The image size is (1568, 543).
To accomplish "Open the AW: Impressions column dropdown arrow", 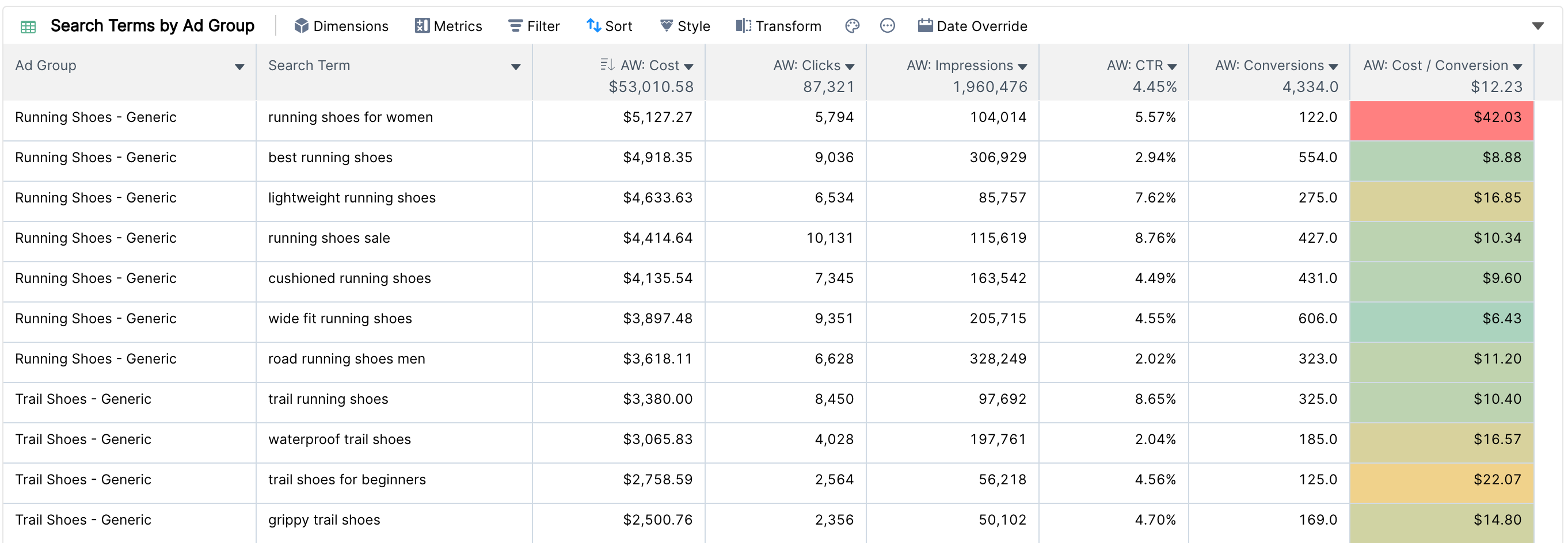I will click(x=1023, y=67).
